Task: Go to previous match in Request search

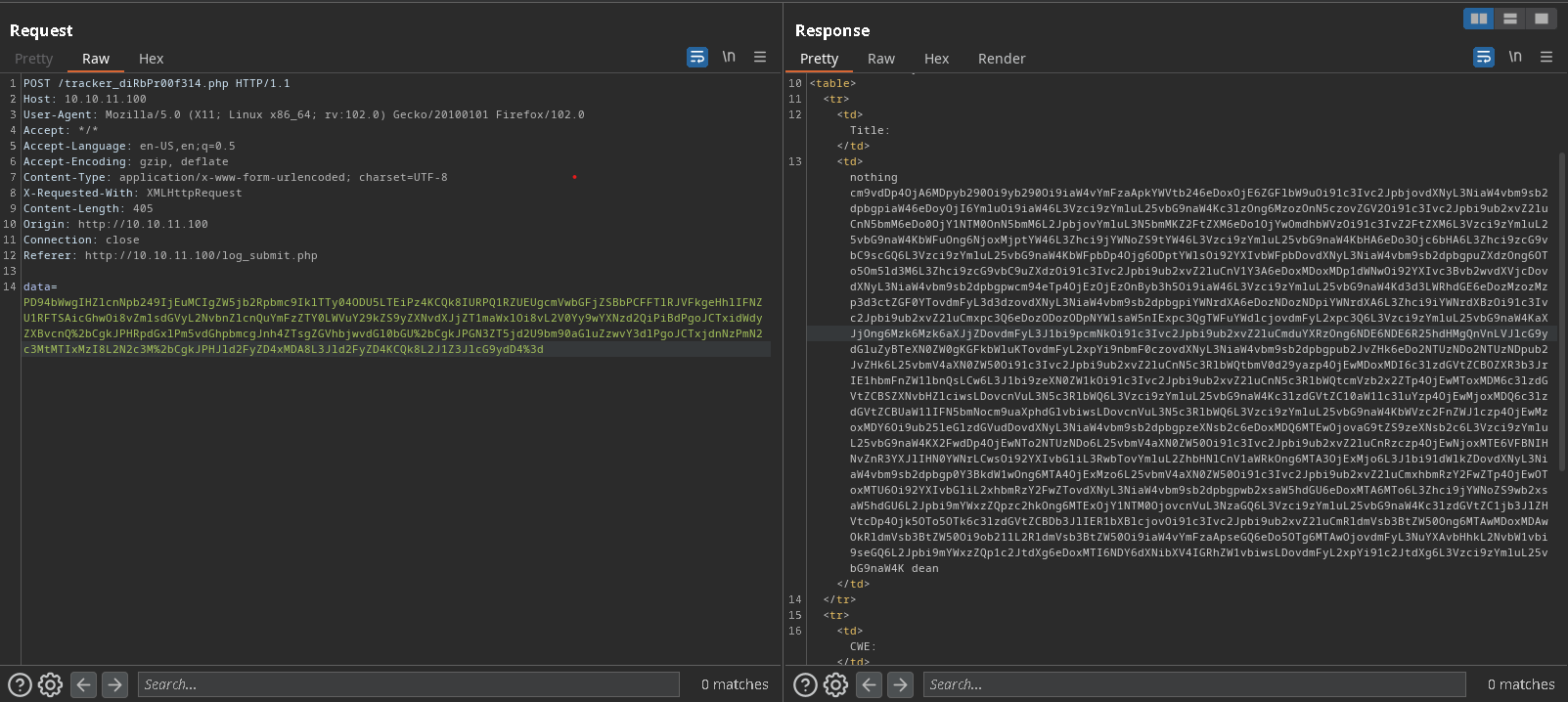Action: pos(84,684)
